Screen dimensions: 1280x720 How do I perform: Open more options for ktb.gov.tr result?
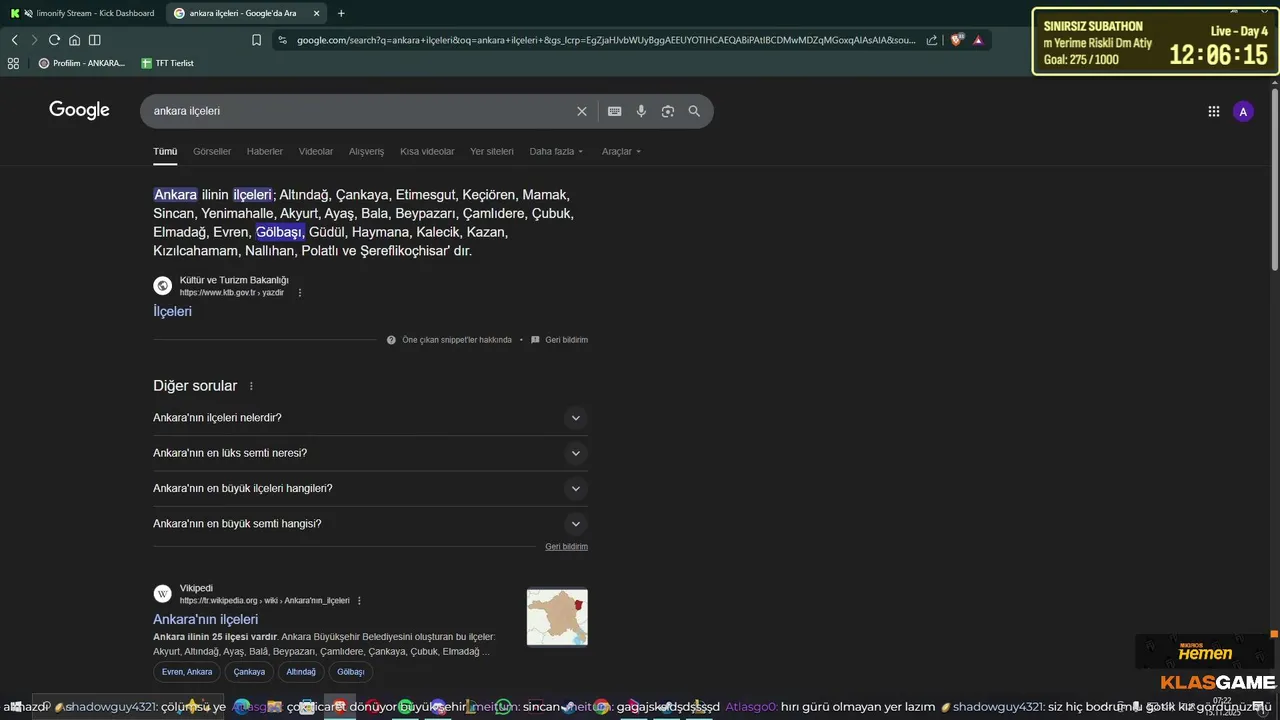tap(300, 293)
